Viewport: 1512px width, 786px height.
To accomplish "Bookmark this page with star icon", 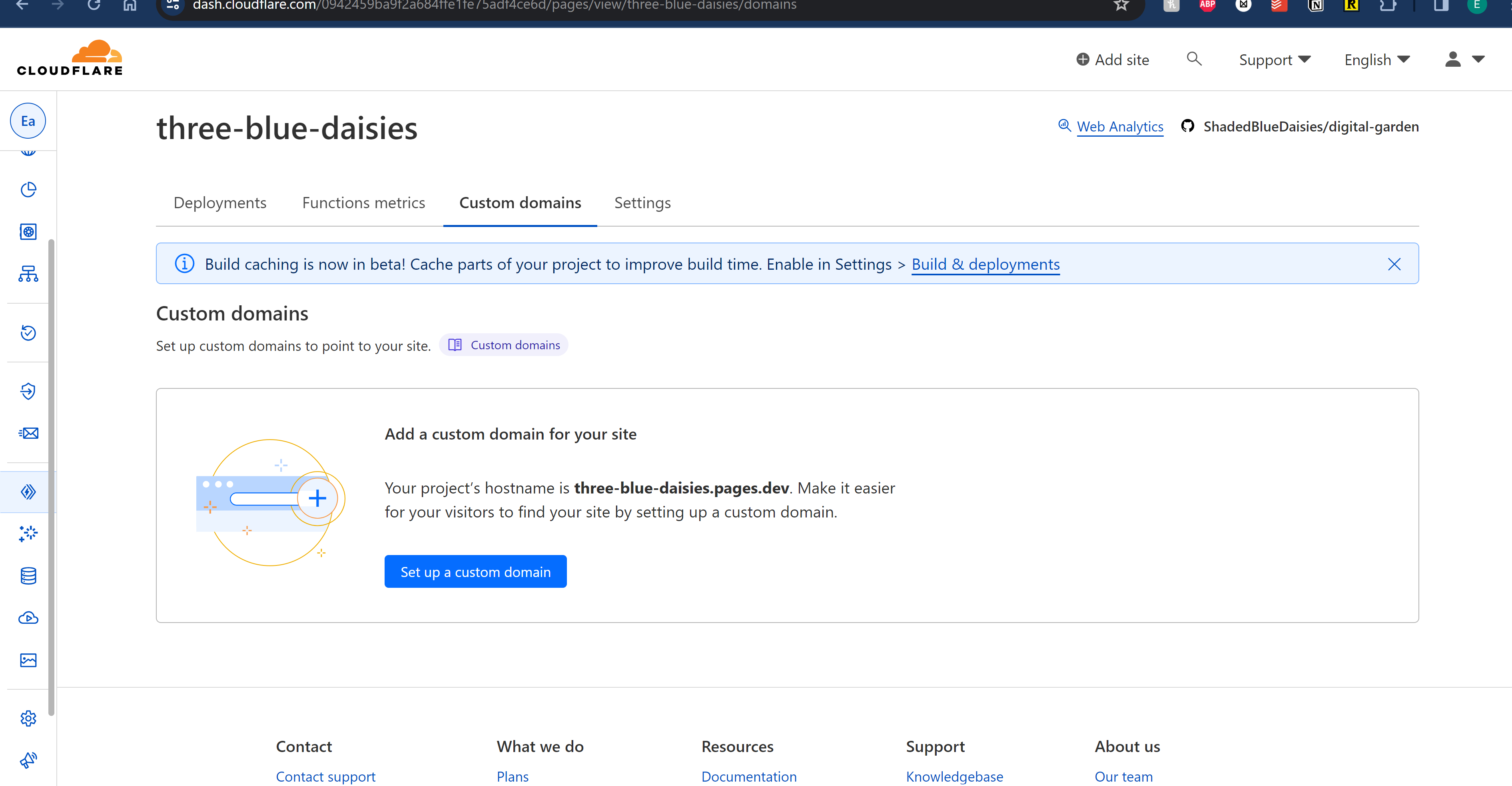I will (1121, 5).
